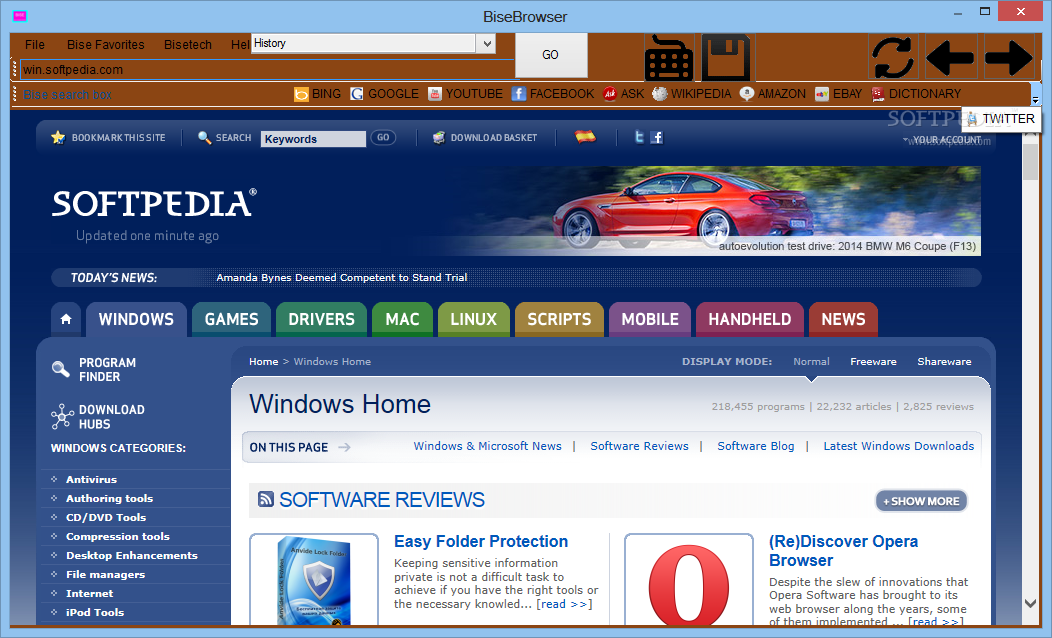Click the vertical scrollbar down arrow
This screenshot has height=638, width=1052.
point(1031,603)
